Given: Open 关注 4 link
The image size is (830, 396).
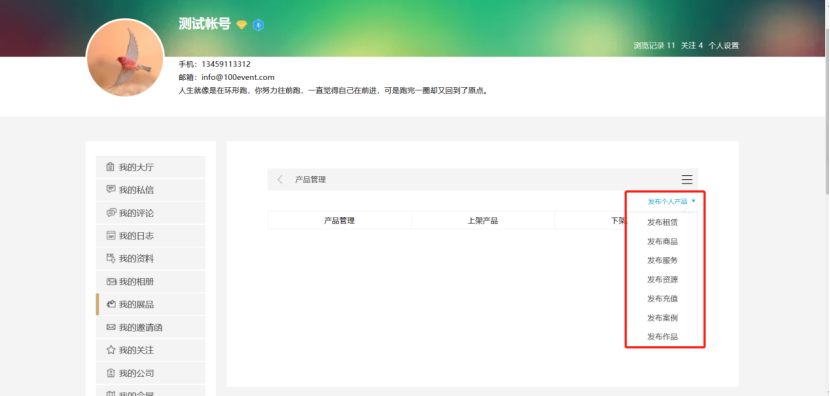Looking at the screenshot, I should click(691, 46).
